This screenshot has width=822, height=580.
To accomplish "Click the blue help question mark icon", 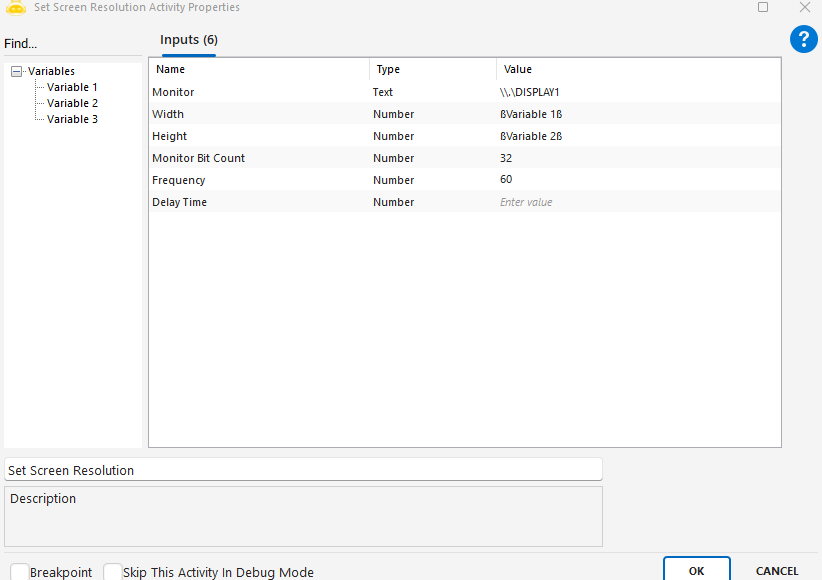I will [x=803, y=39].
